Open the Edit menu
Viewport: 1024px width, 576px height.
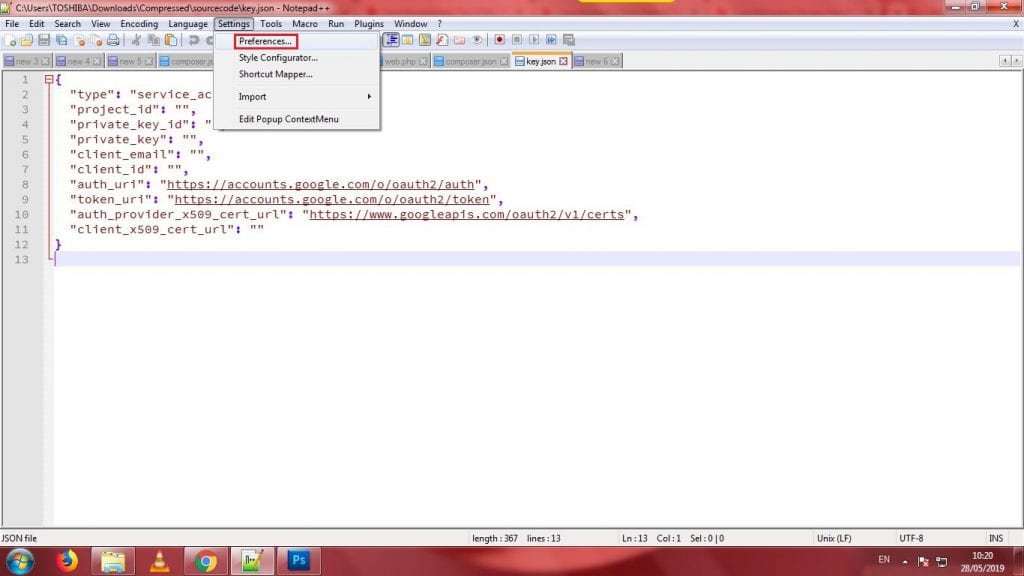pyautogui.click(x=37, y=24)
